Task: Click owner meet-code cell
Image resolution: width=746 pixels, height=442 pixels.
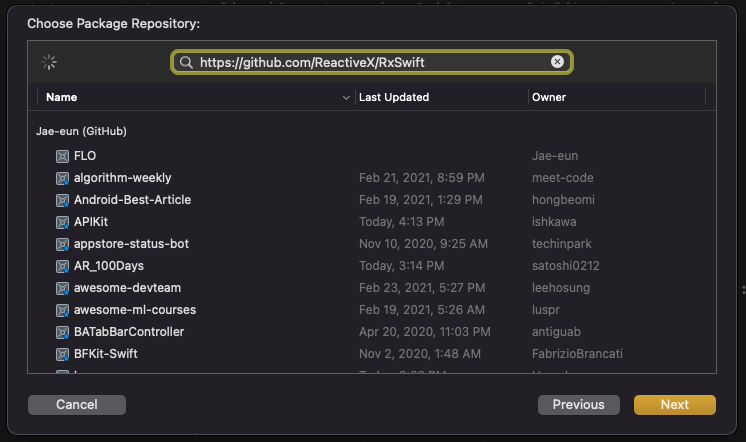Action: tap(562, 178)
